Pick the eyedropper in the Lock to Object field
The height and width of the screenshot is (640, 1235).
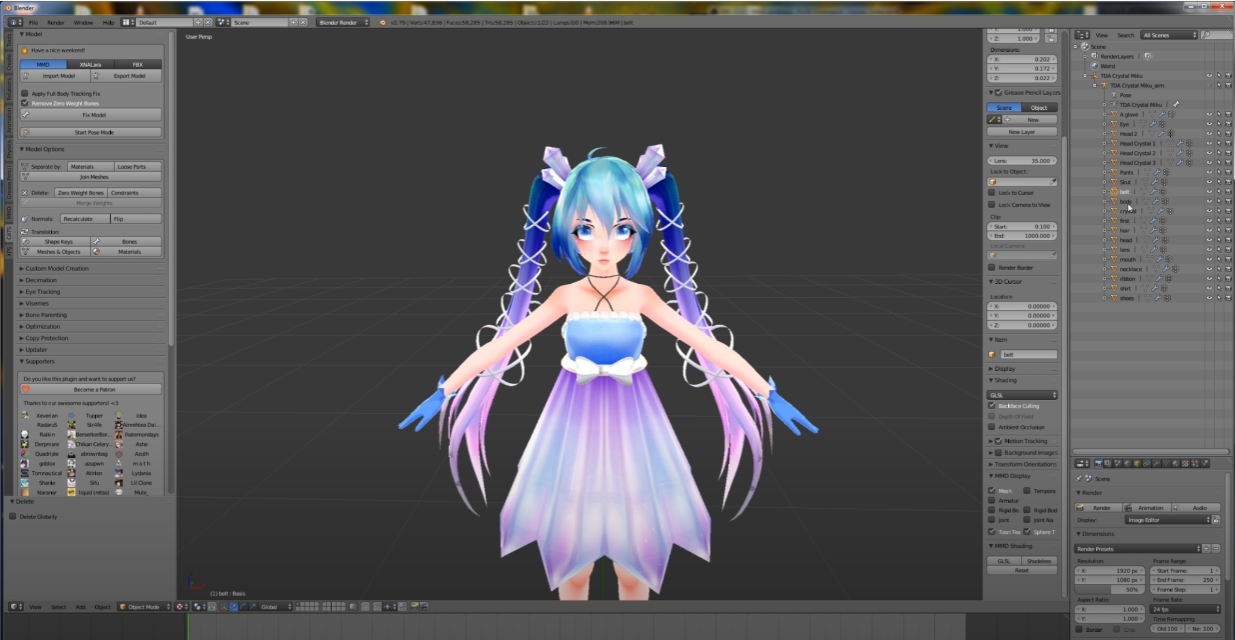click(x=1054, y=182)
